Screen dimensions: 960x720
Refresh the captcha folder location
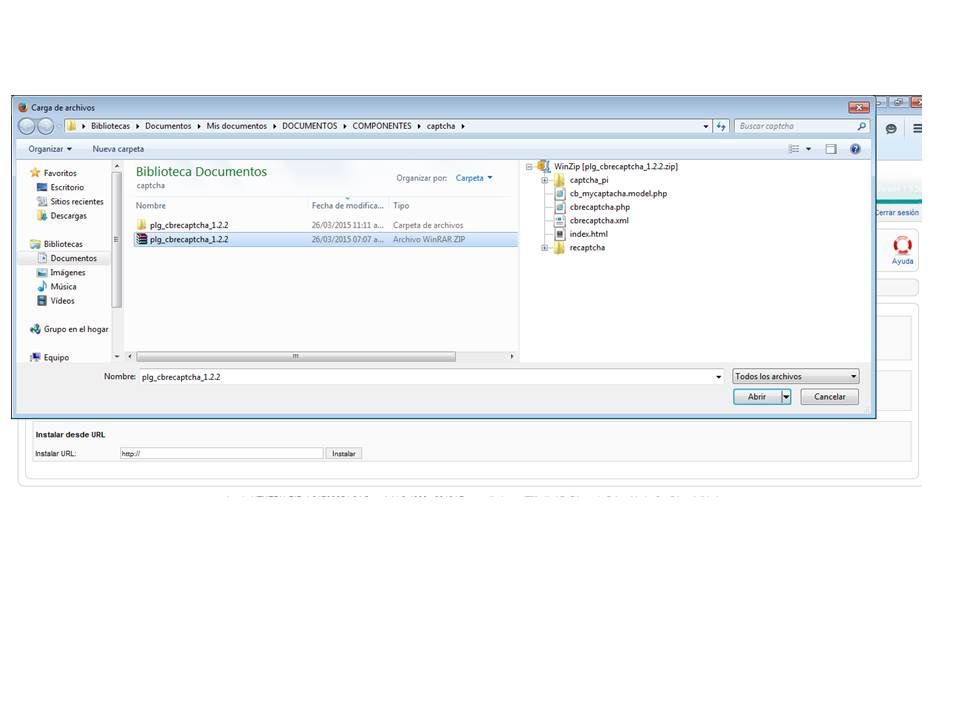point(721,126)
